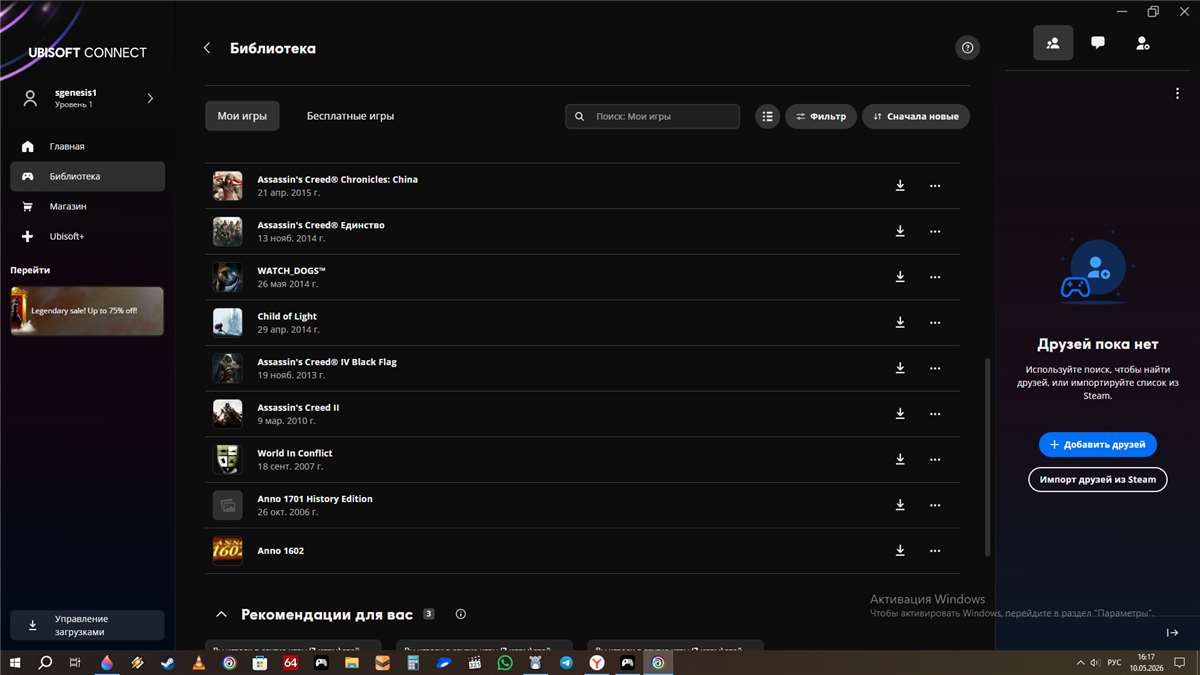This screenshot has height=675, width=1200.
Task: Open WhatsApp from the taskbar
Action: [505, 662]
